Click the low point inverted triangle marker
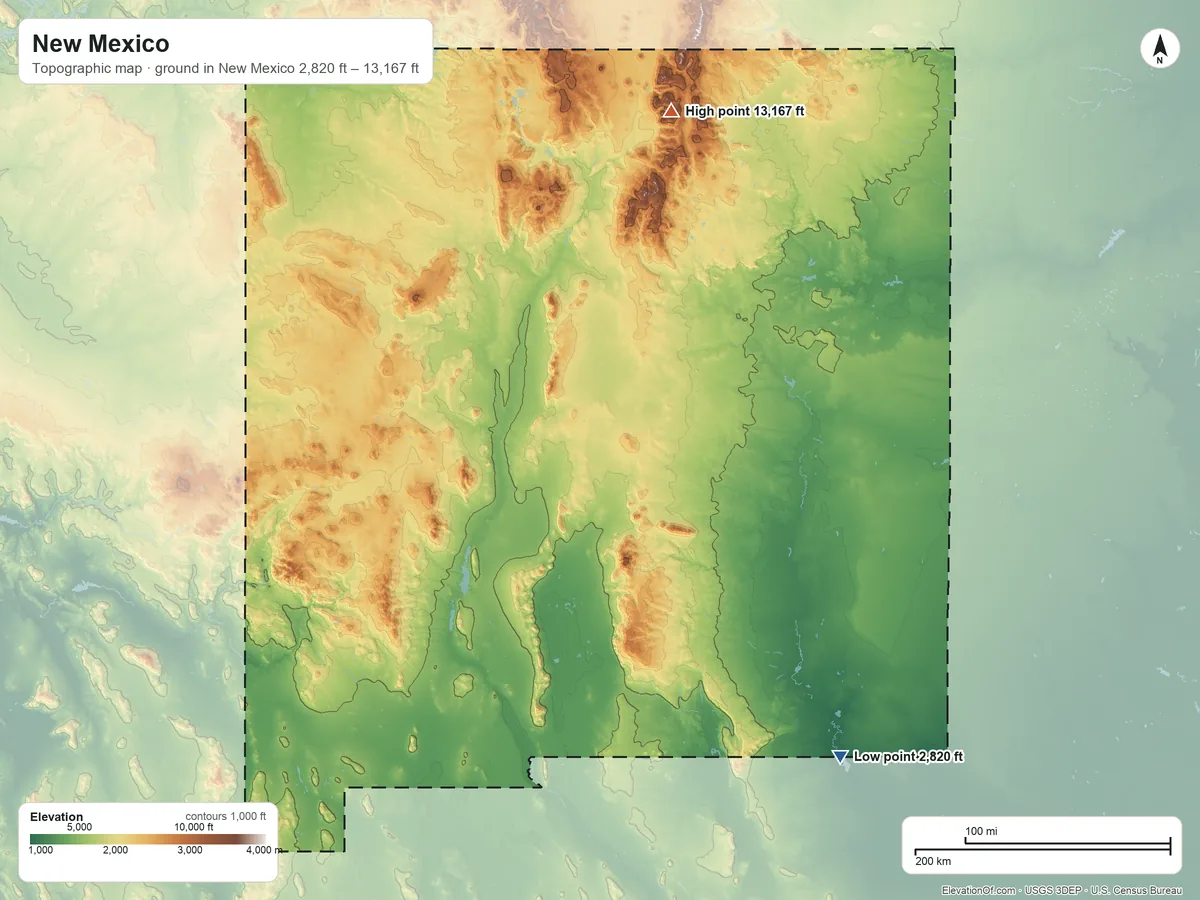 click(x=840, y=757)
